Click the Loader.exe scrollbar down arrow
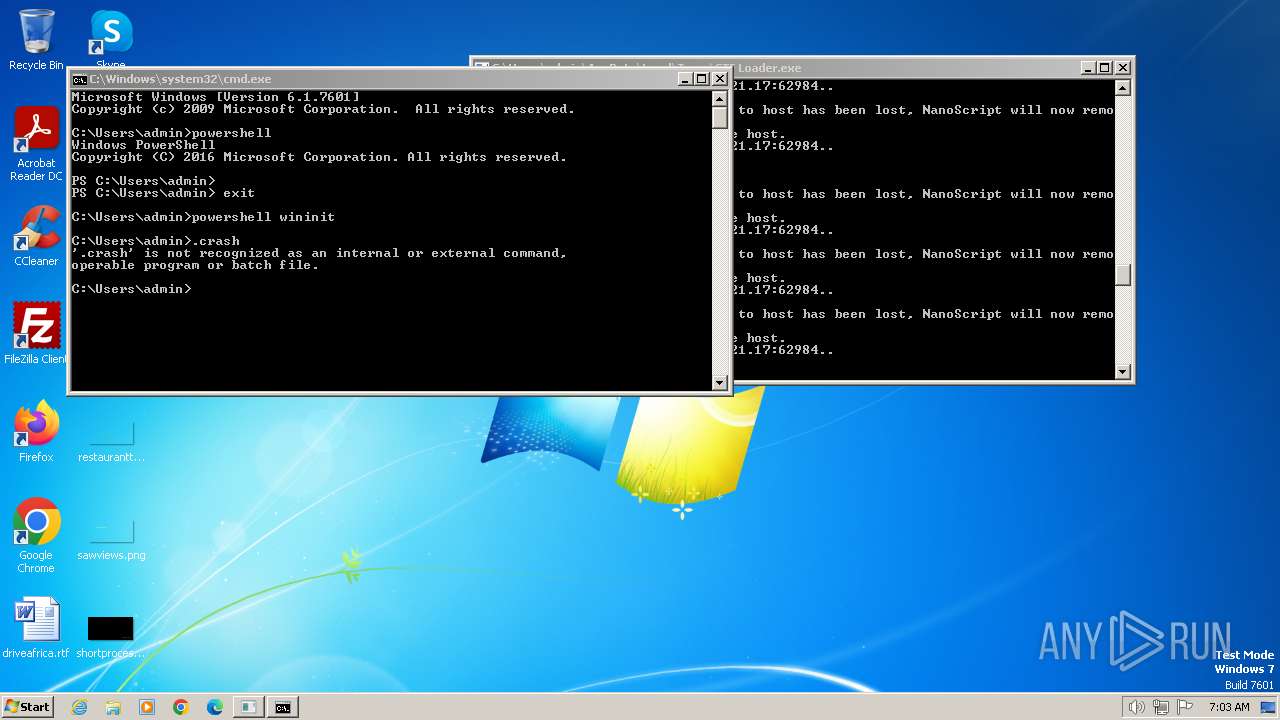The width and height of the screenshot is (1280, 720). pyautogui.click(x=1122, y=371)
